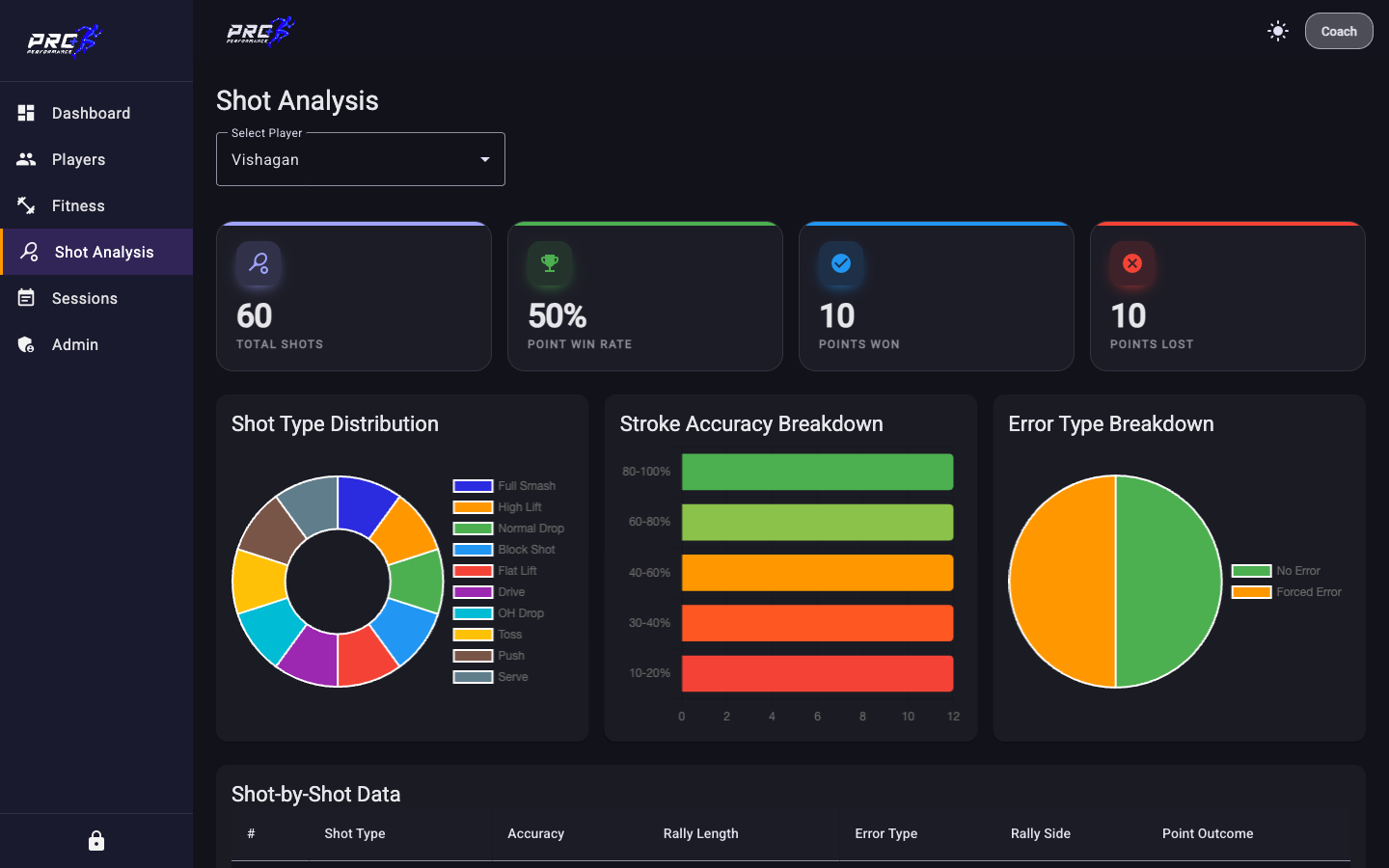Toggle Serve legend swatch

click(473, 677)
